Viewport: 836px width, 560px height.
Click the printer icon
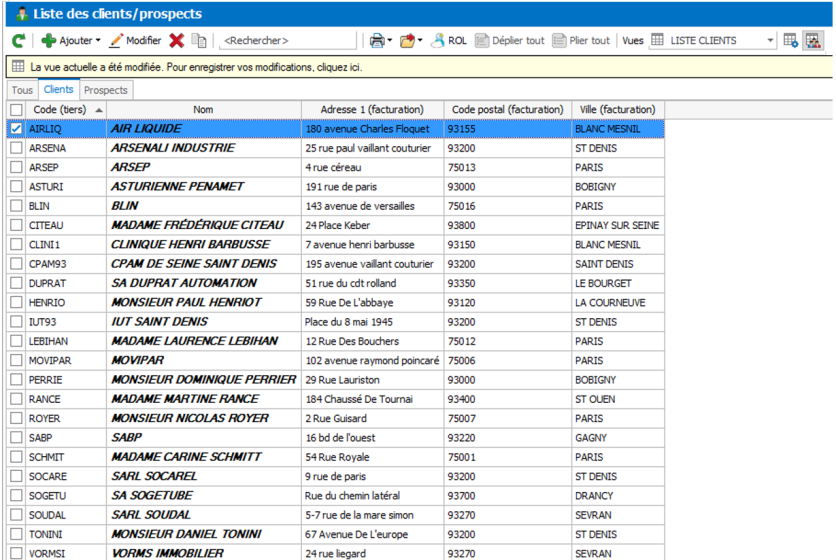click(x=377, y=41)
